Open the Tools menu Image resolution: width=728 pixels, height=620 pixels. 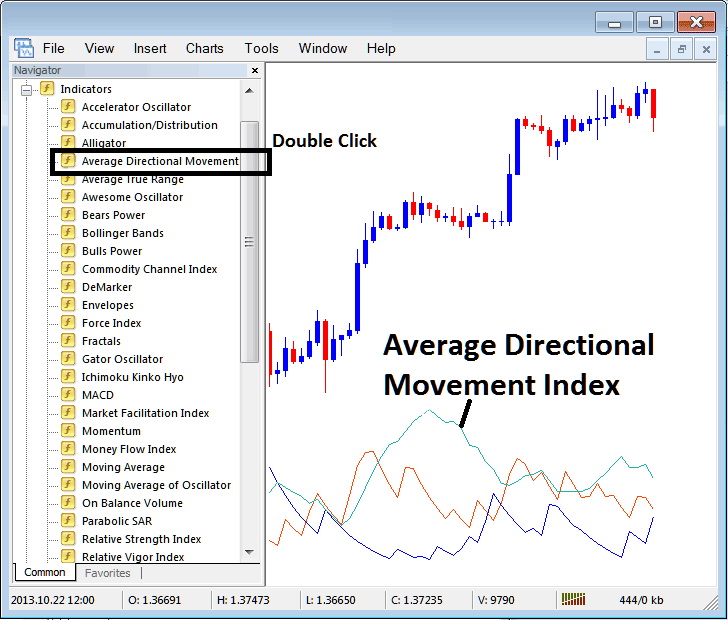(x=262, y=48)
